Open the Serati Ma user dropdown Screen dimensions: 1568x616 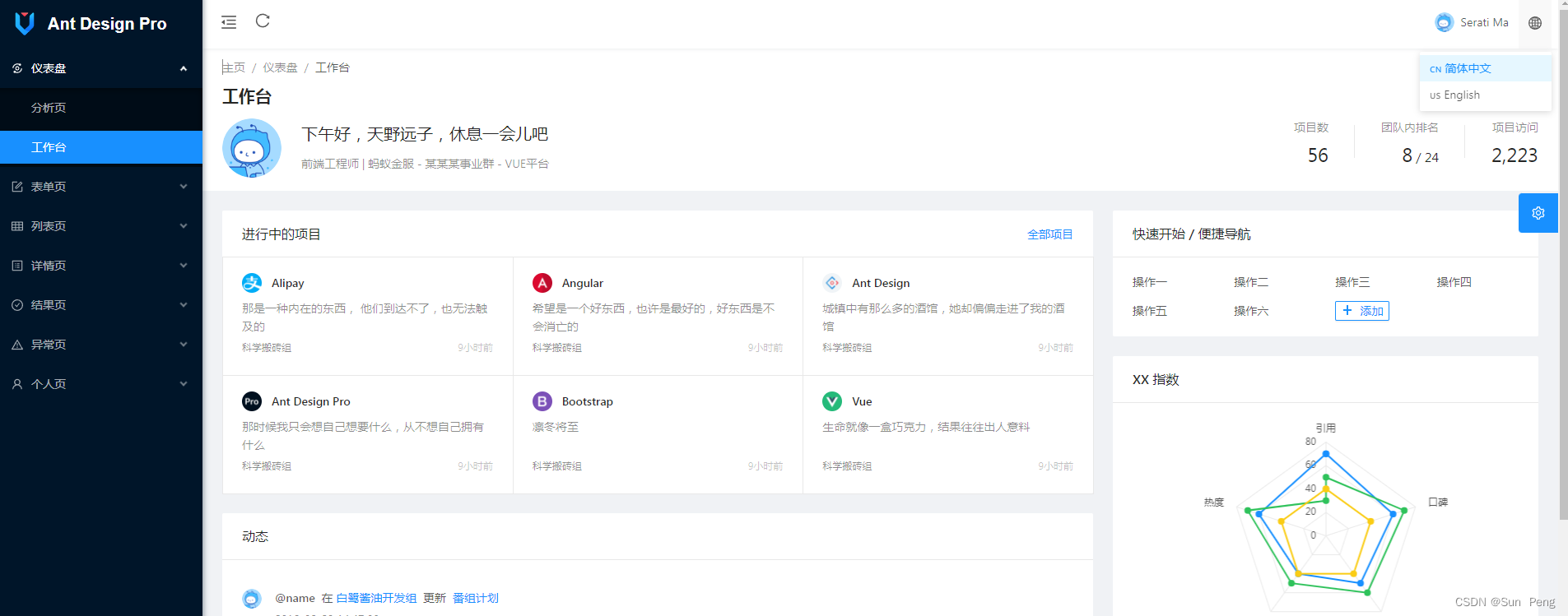(1472, 22)
